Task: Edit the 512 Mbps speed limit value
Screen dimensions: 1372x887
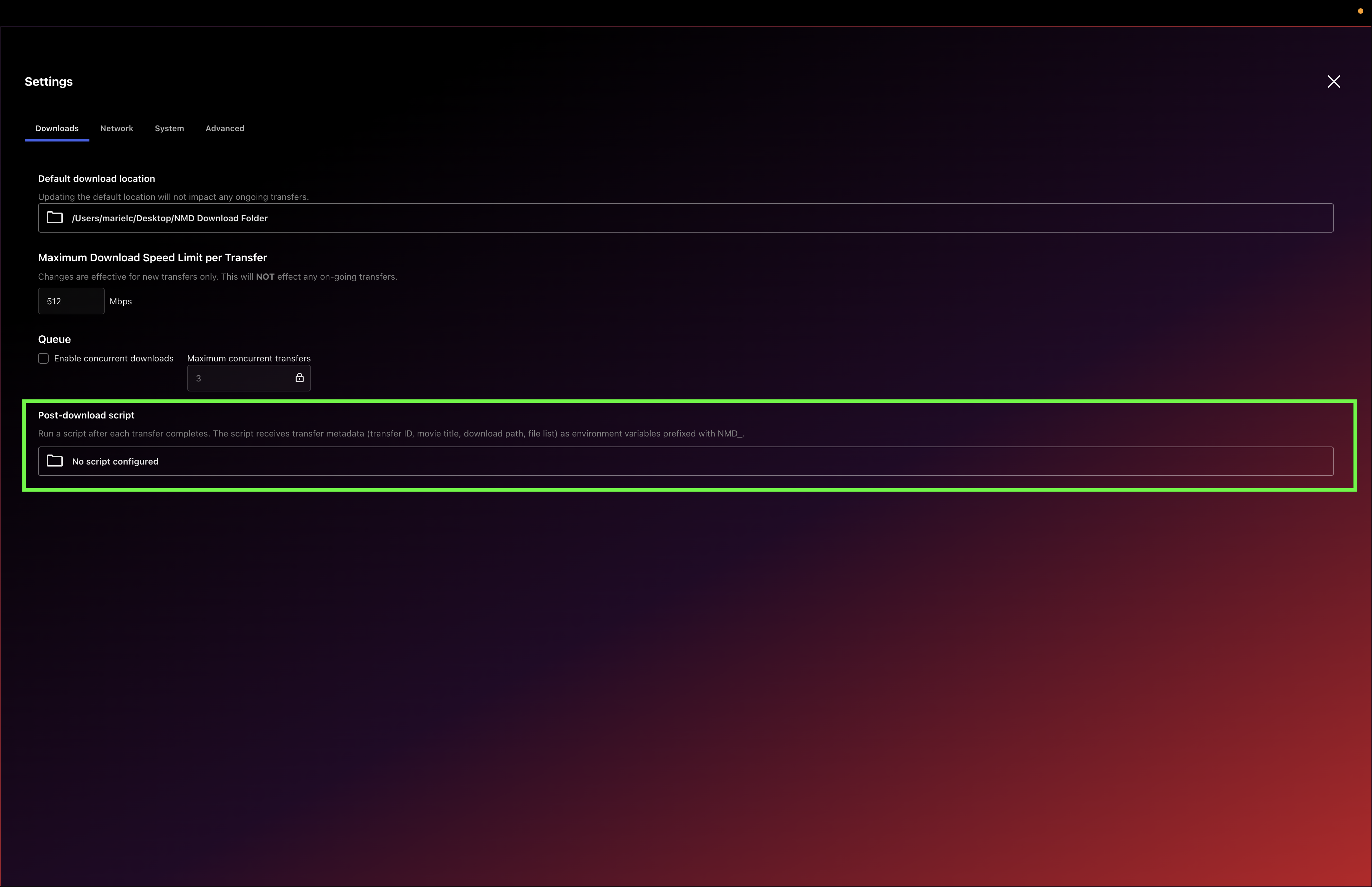Action: click(71, 301)
